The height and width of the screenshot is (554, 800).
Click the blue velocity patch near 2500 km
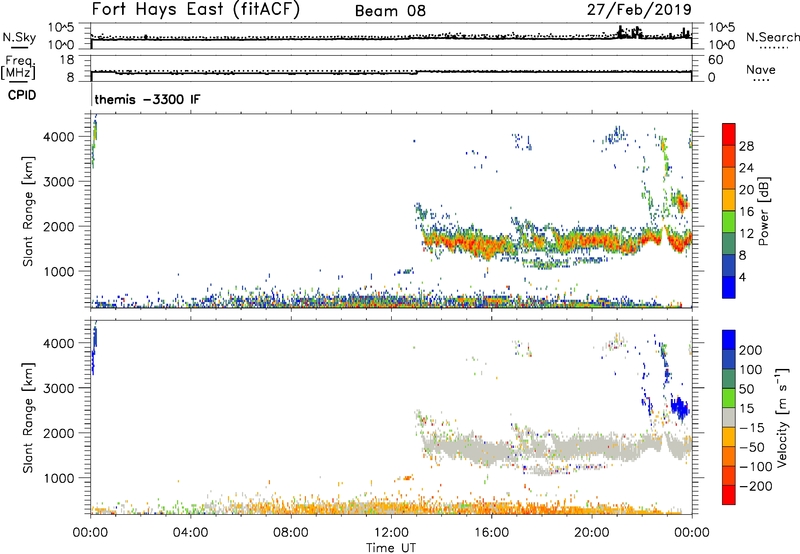click(680, 408)
